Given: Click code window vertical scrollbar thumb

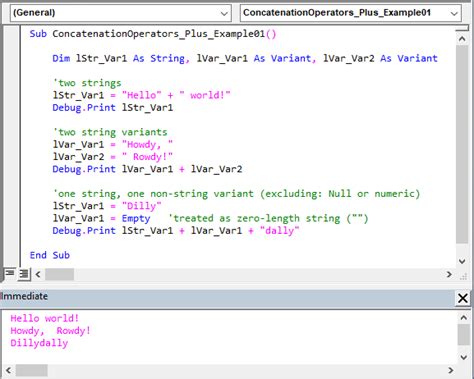Looking at the screenshot, I should pyautogui.click(x=462, y=144).
